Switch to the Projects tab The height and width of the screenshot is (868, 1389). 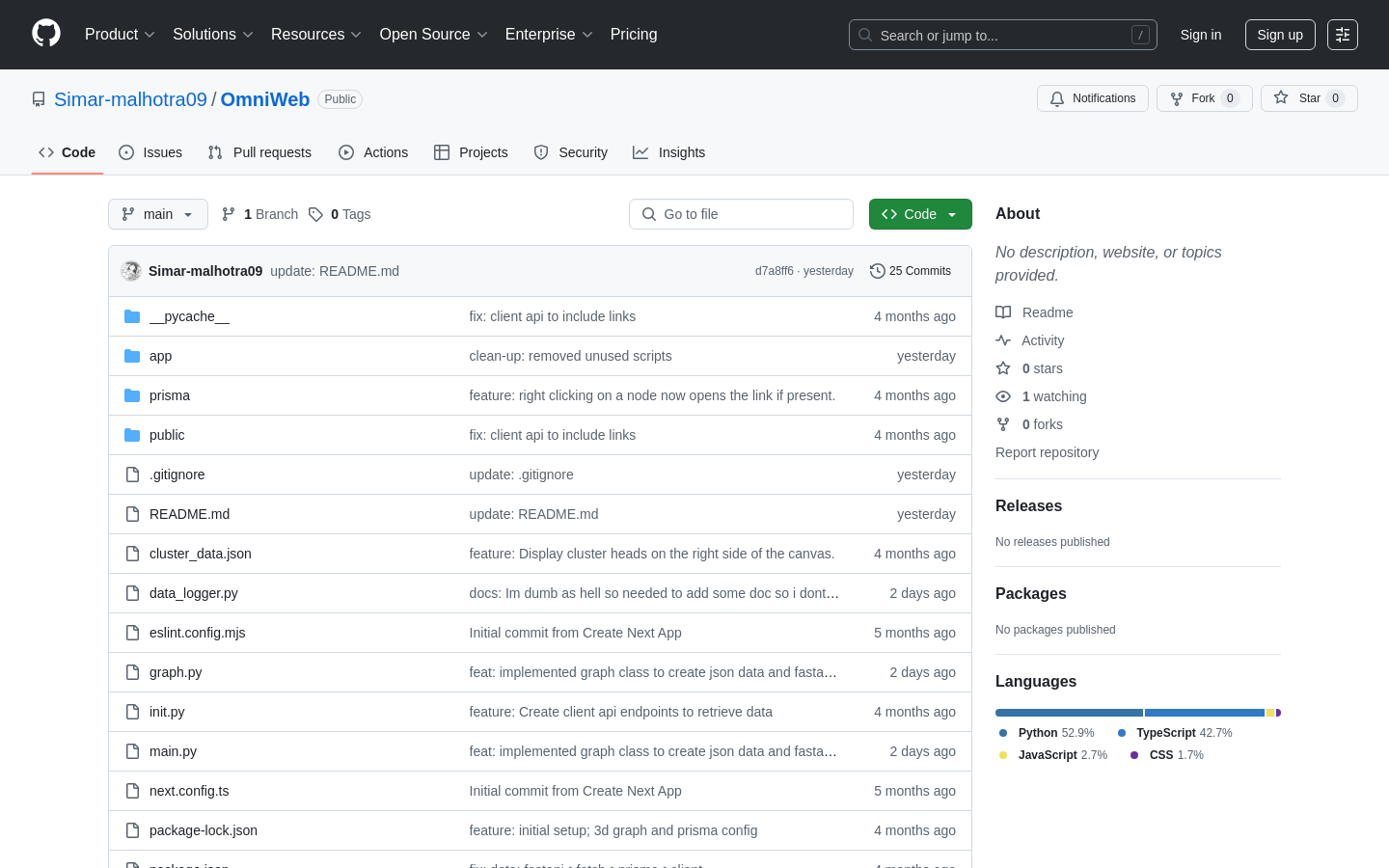471,152
